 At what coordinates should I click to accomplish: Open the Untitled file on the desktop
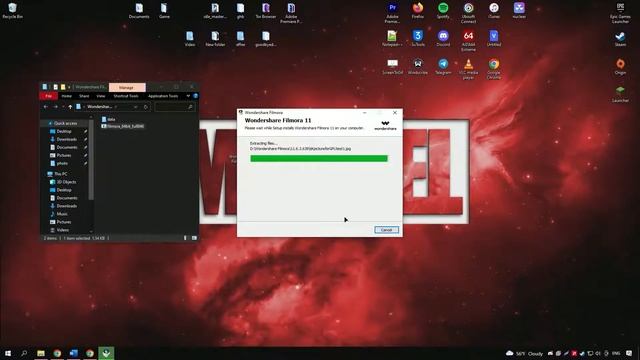(x=493, y=39)
